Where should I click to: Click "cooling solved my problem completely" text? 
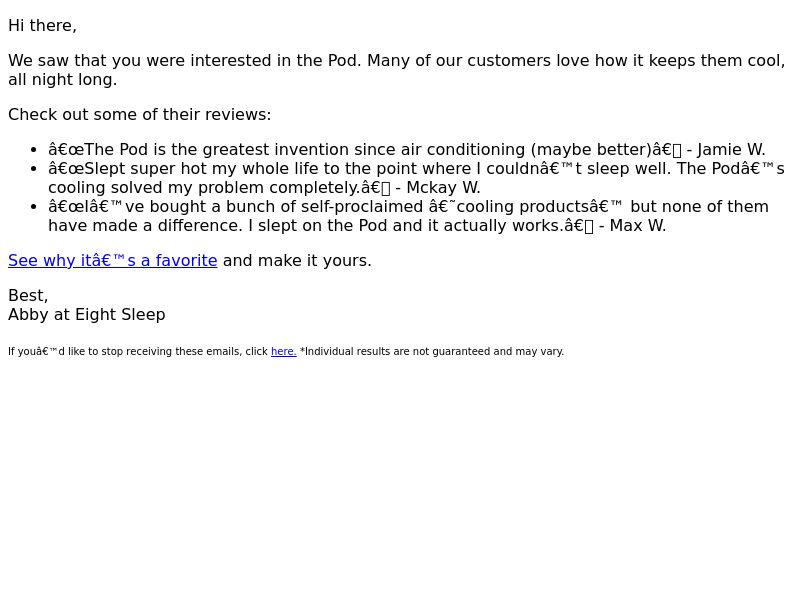click(204, 188)
